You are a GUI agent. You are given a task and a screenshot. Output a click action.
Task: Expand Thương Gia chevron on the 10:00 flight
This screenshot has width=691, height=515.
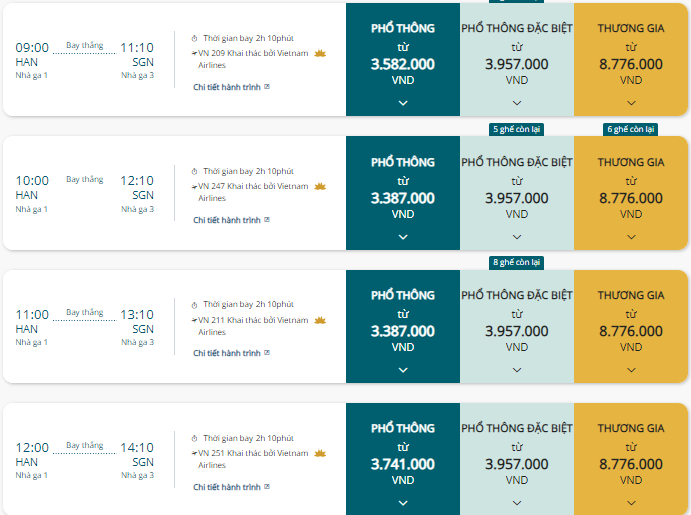[x=631, y=237]
